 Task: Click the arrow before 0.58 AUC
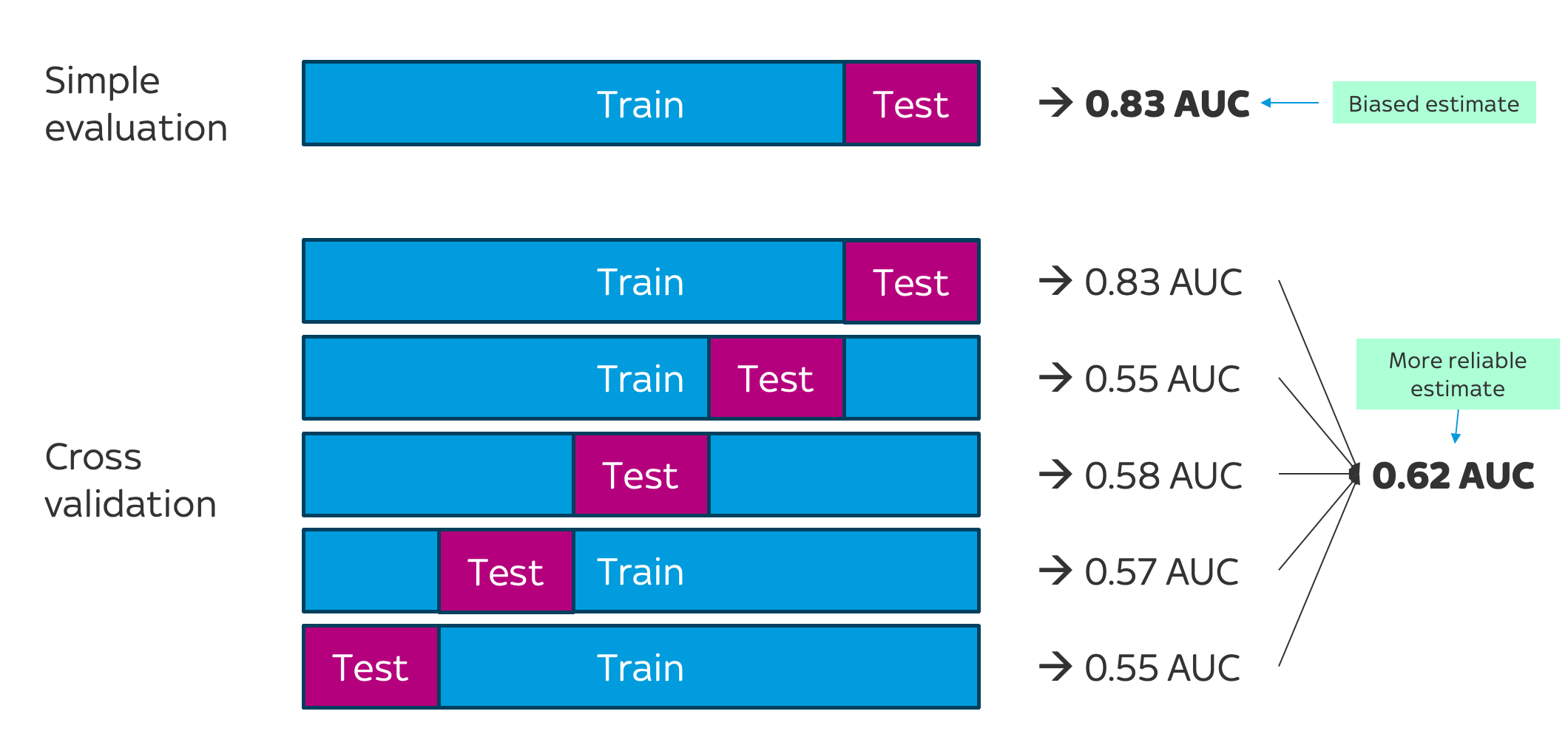[1055, 475]
